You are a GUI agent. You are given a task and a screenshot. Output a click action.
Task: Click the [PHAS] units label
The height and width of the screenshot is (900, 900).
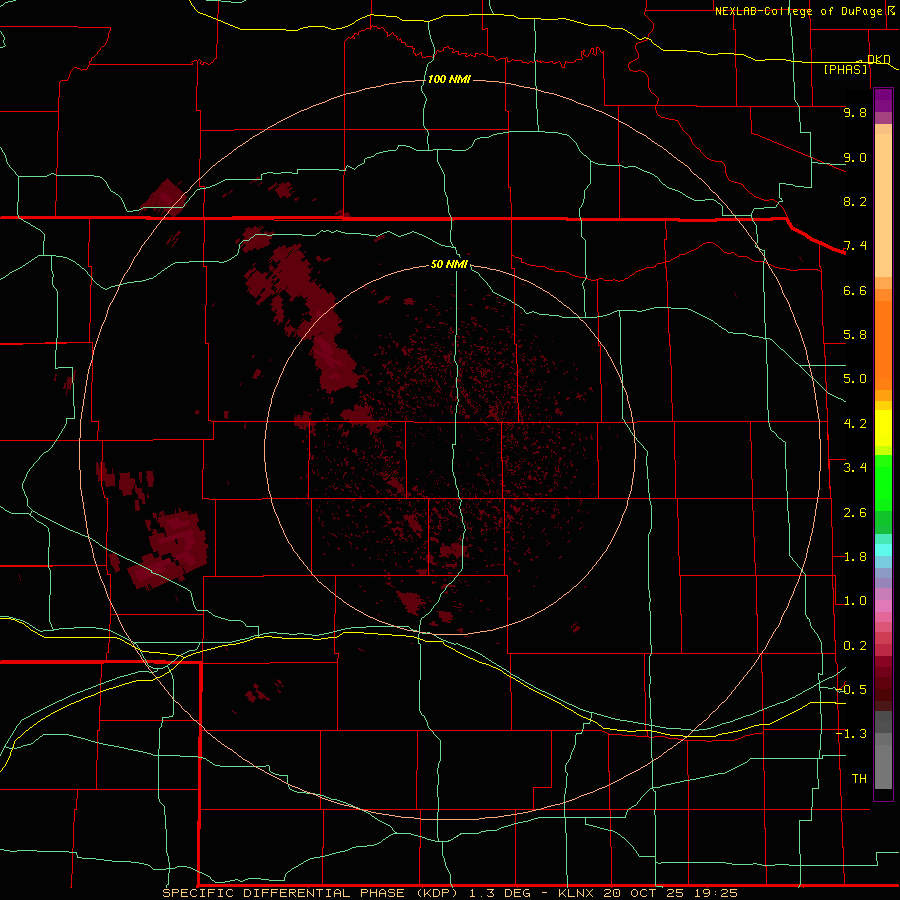tap(845, 69)
